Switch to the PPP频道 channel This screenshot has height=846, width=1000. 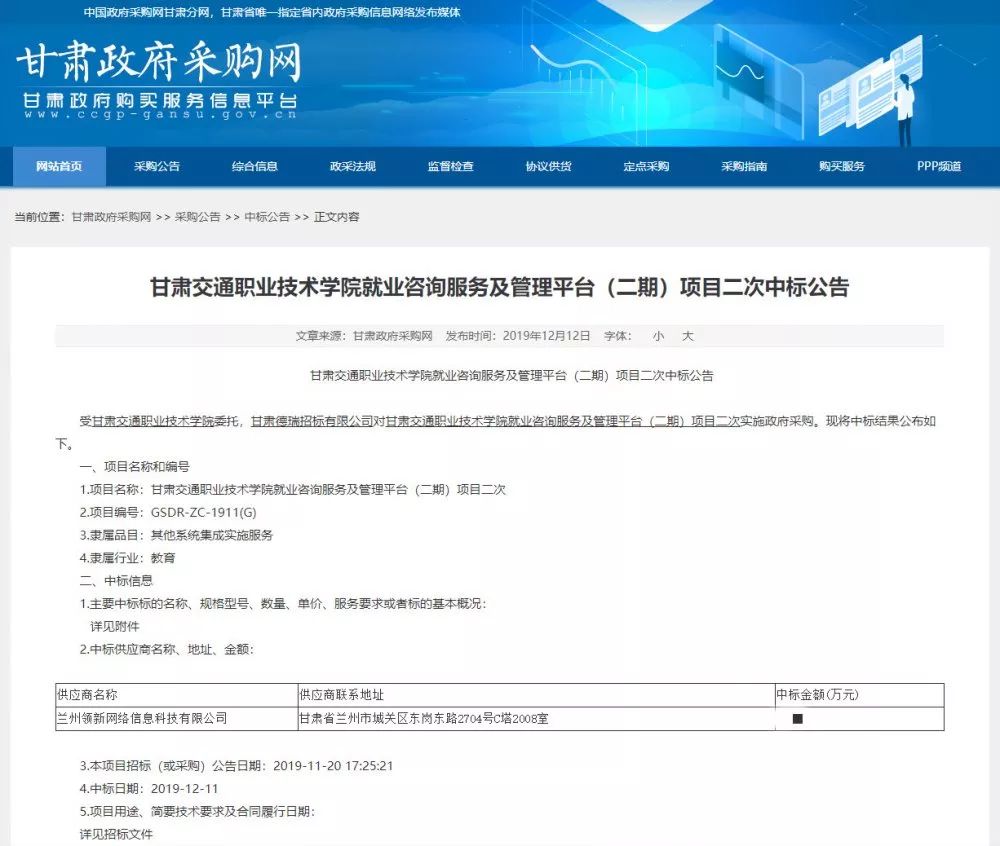click(939, 167)
